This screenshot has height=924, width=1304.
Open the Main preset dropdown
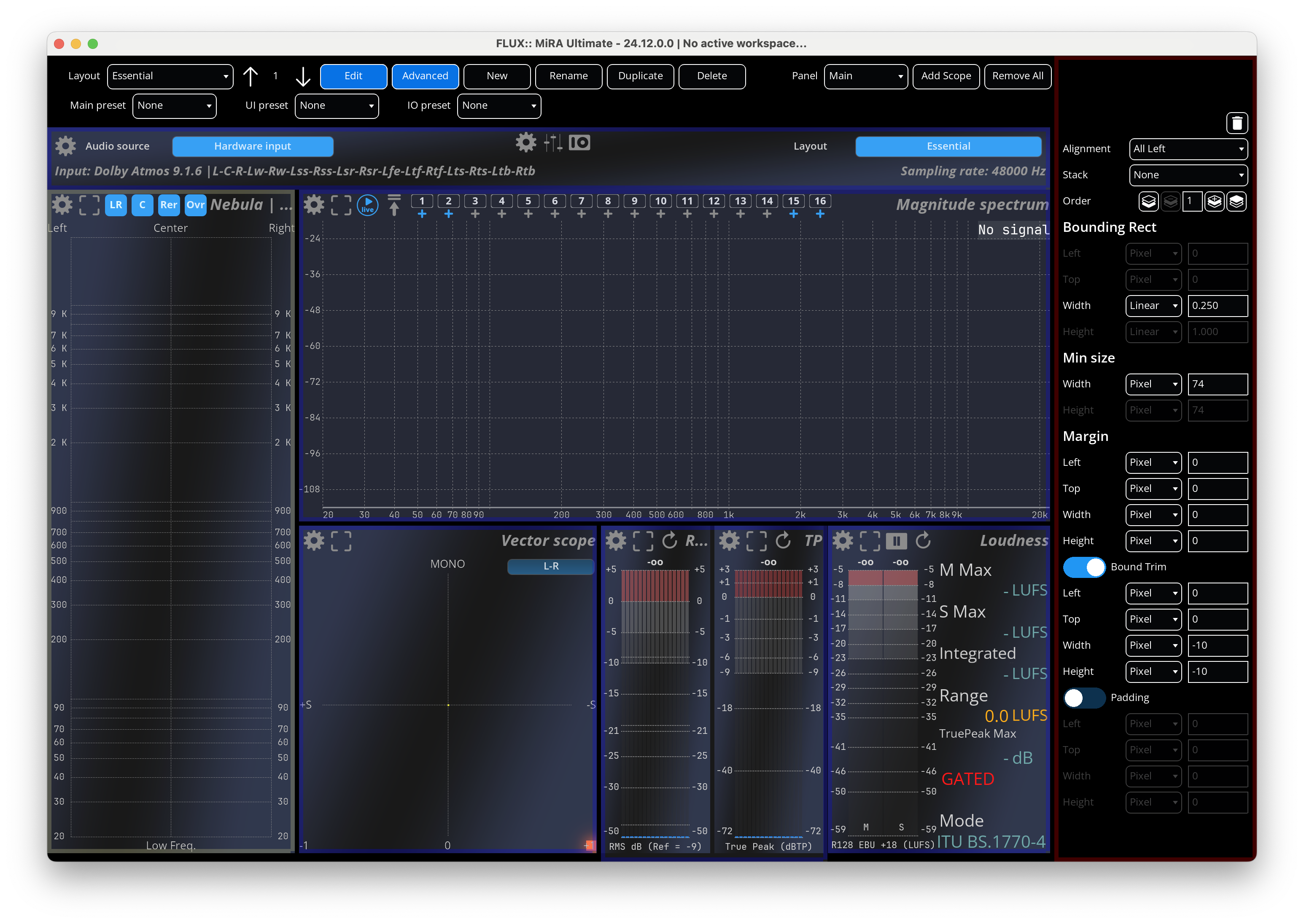[174, 106]
